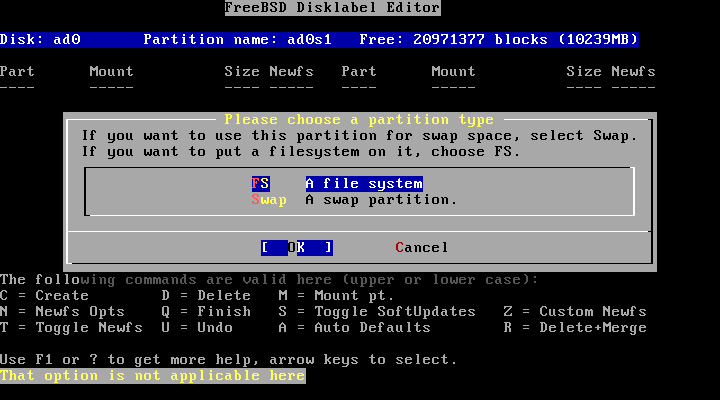Click 'T = Toggle Newfs' hint
Image resolution: width=720 pixels, height=400 pixels.
click(x=71, y=328)
